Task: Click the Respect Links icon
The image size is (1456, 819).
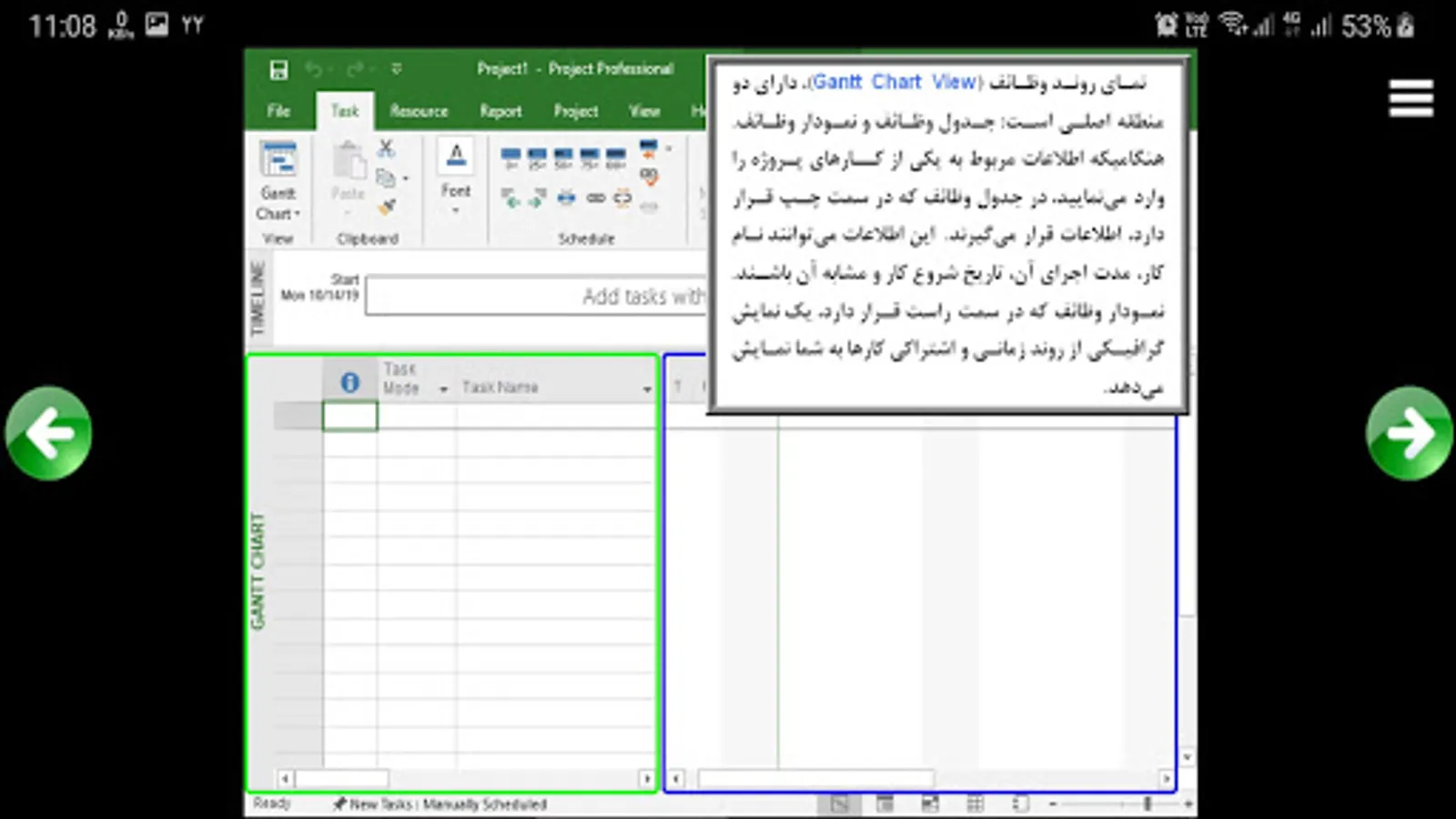Action: click(649, 176)
